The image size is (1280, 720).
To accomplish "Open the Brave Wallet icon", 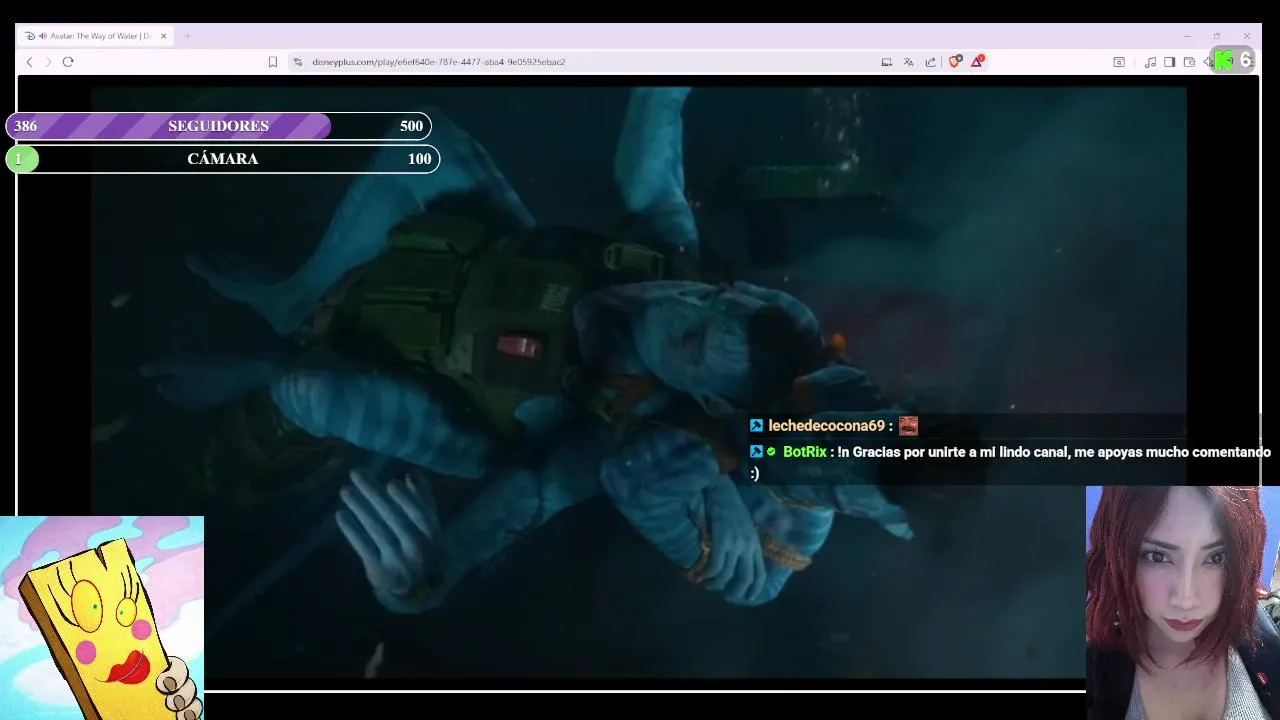I will coord(1189,62).
